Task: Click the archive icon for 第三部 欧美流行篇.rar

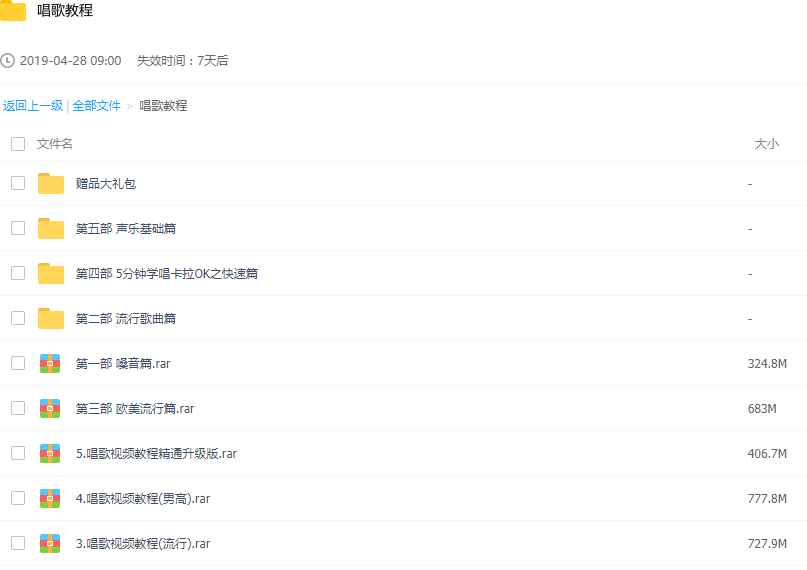Action: point(50,408)
